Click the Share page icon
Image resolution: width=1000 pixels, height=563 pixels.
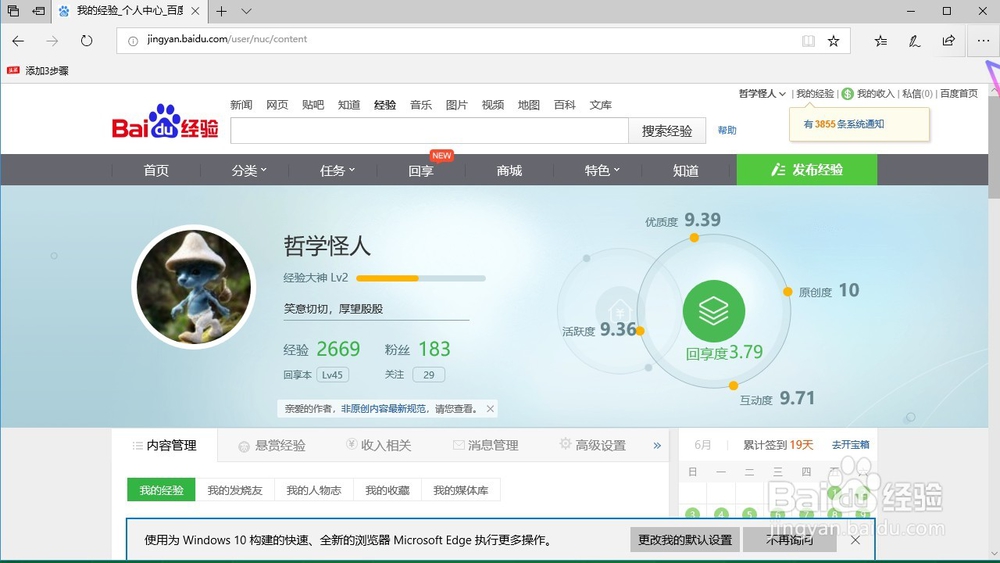click(949, 41)
